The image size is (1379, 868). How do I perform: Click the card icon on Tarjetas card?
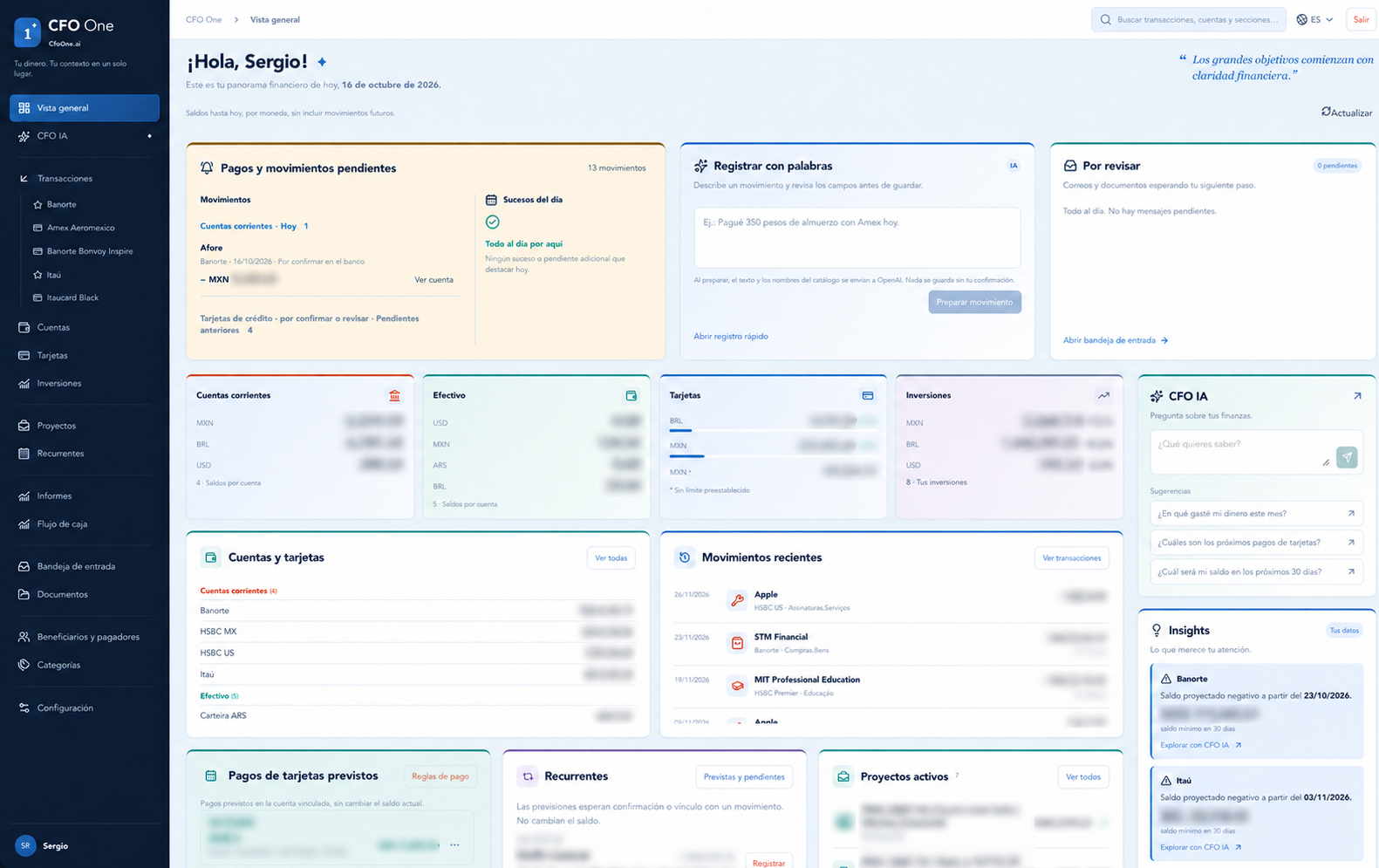868,395
